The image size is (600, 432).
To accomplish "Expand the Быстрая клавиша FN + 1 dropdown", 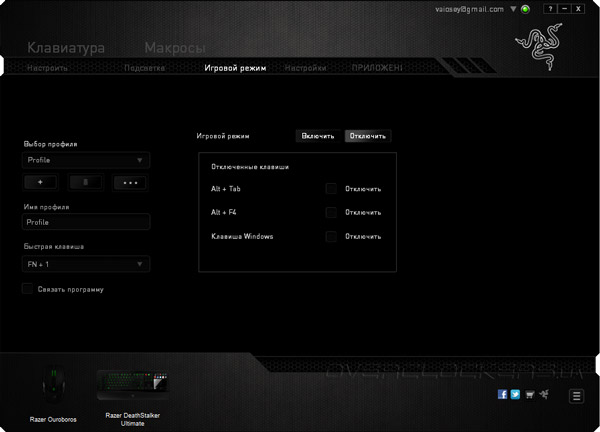I will (x=86, y=264).
